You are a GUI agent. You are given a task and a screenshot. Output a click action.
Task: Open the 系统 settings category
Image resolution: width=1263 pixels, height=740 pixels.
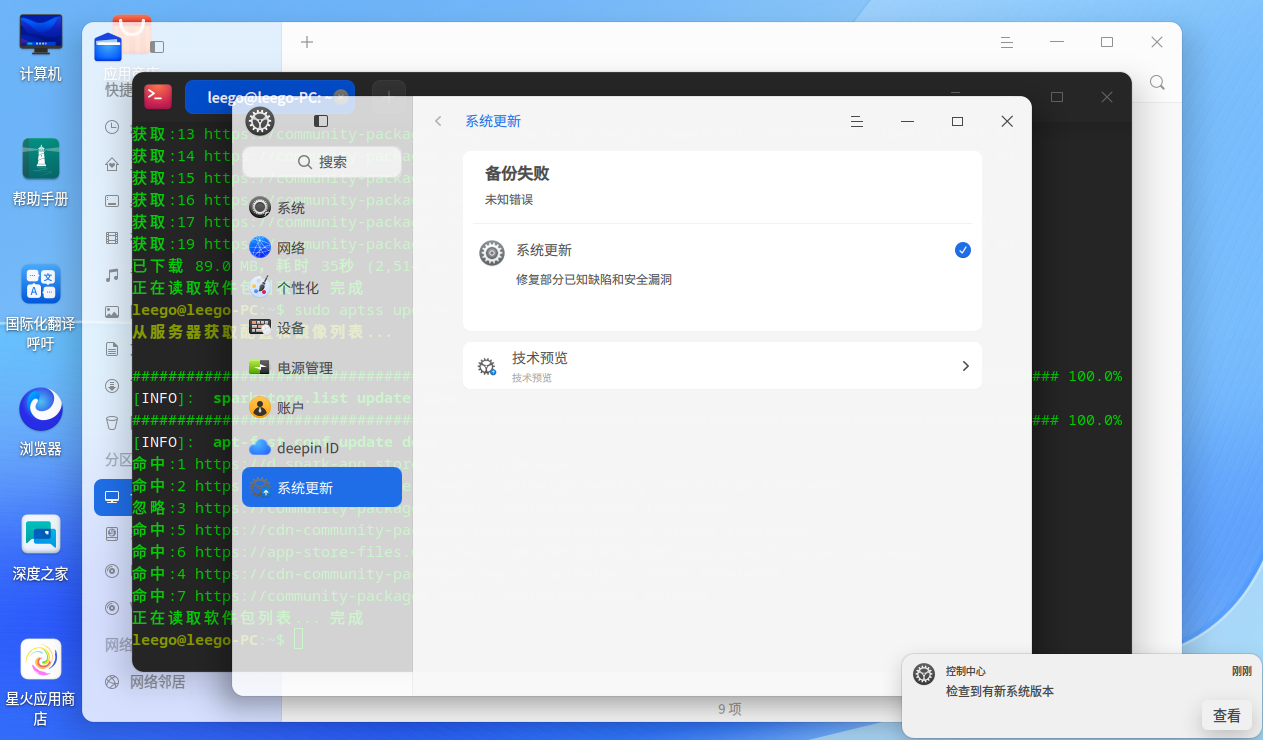[x=321, y=208]
